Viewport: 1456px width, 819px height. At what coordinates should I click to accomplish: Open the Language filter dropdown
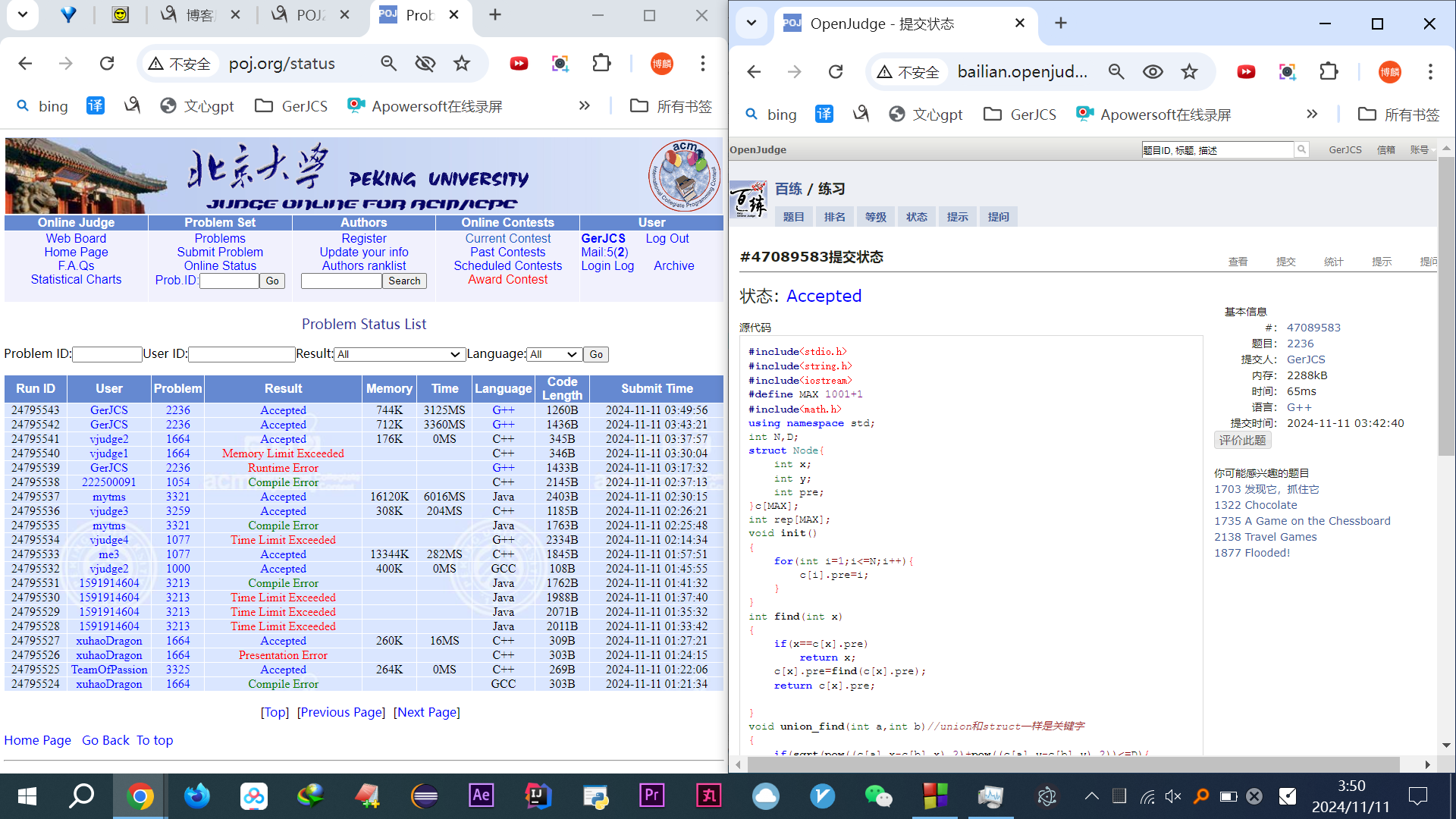pos(554,354)
